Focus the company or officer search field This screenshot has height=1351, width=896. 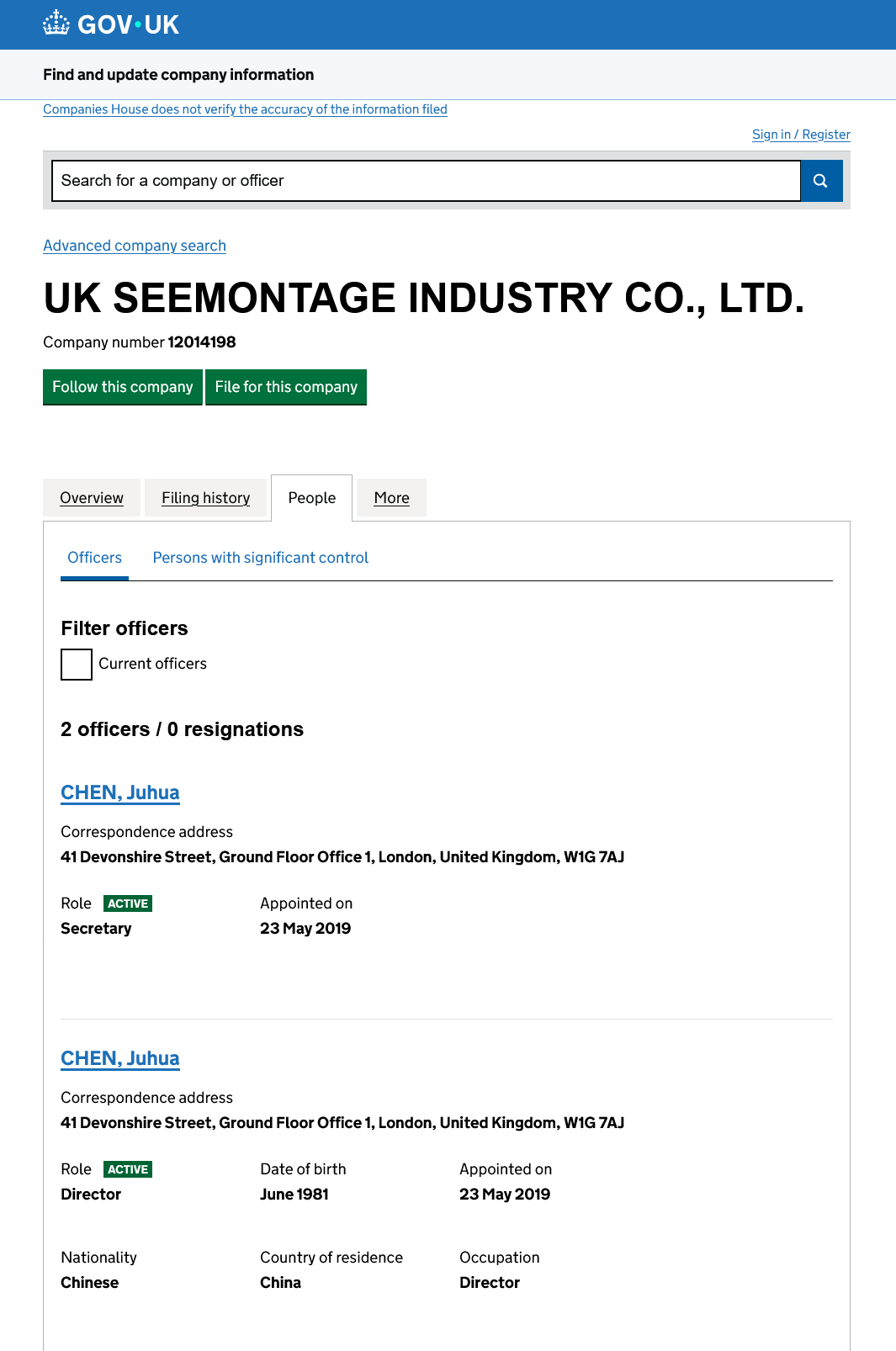pos(426,181)
